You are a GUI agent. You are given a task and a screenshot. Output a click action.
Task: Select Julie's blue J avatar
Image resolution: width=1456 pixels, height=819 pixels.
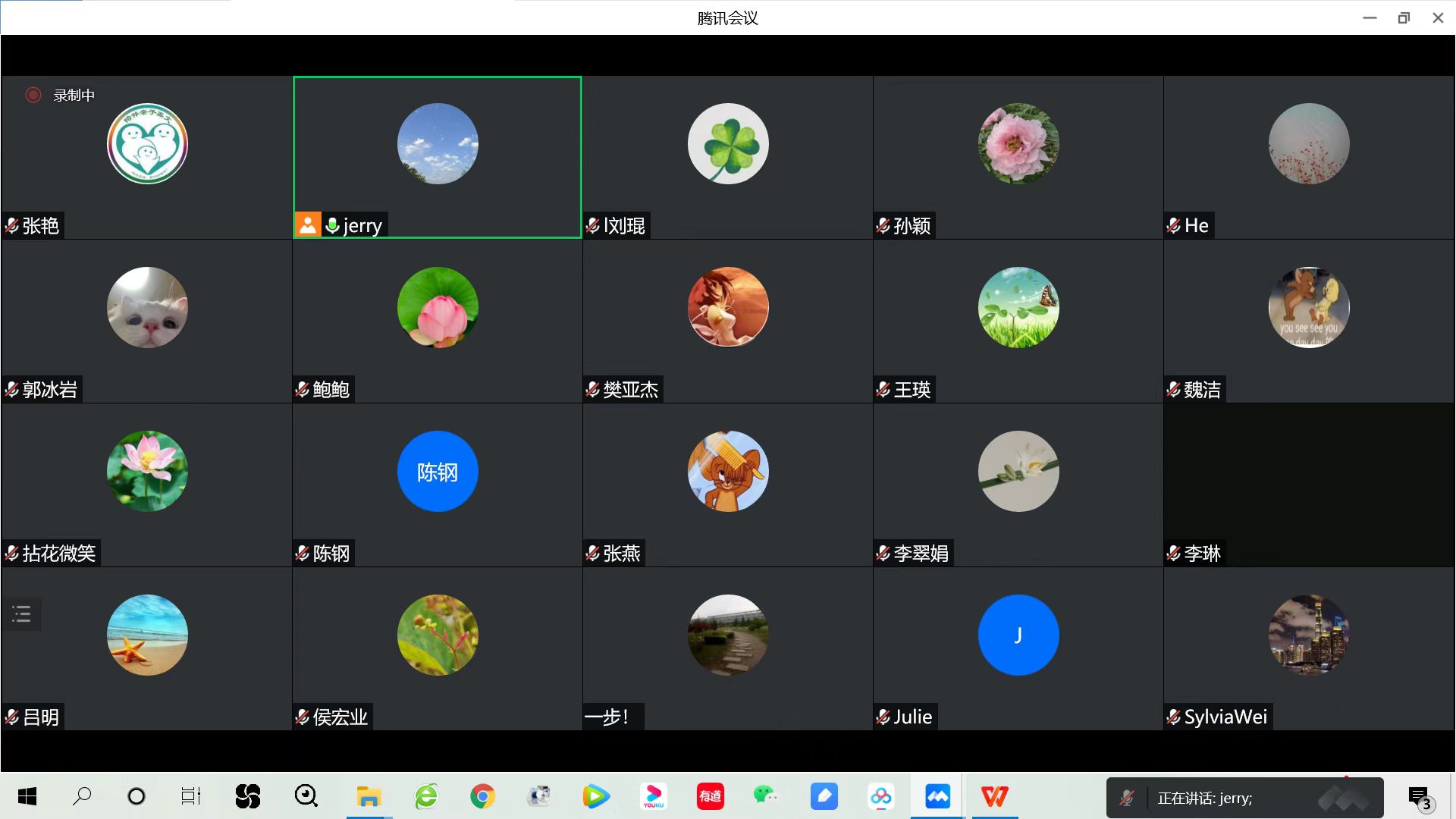[1018, 635]
